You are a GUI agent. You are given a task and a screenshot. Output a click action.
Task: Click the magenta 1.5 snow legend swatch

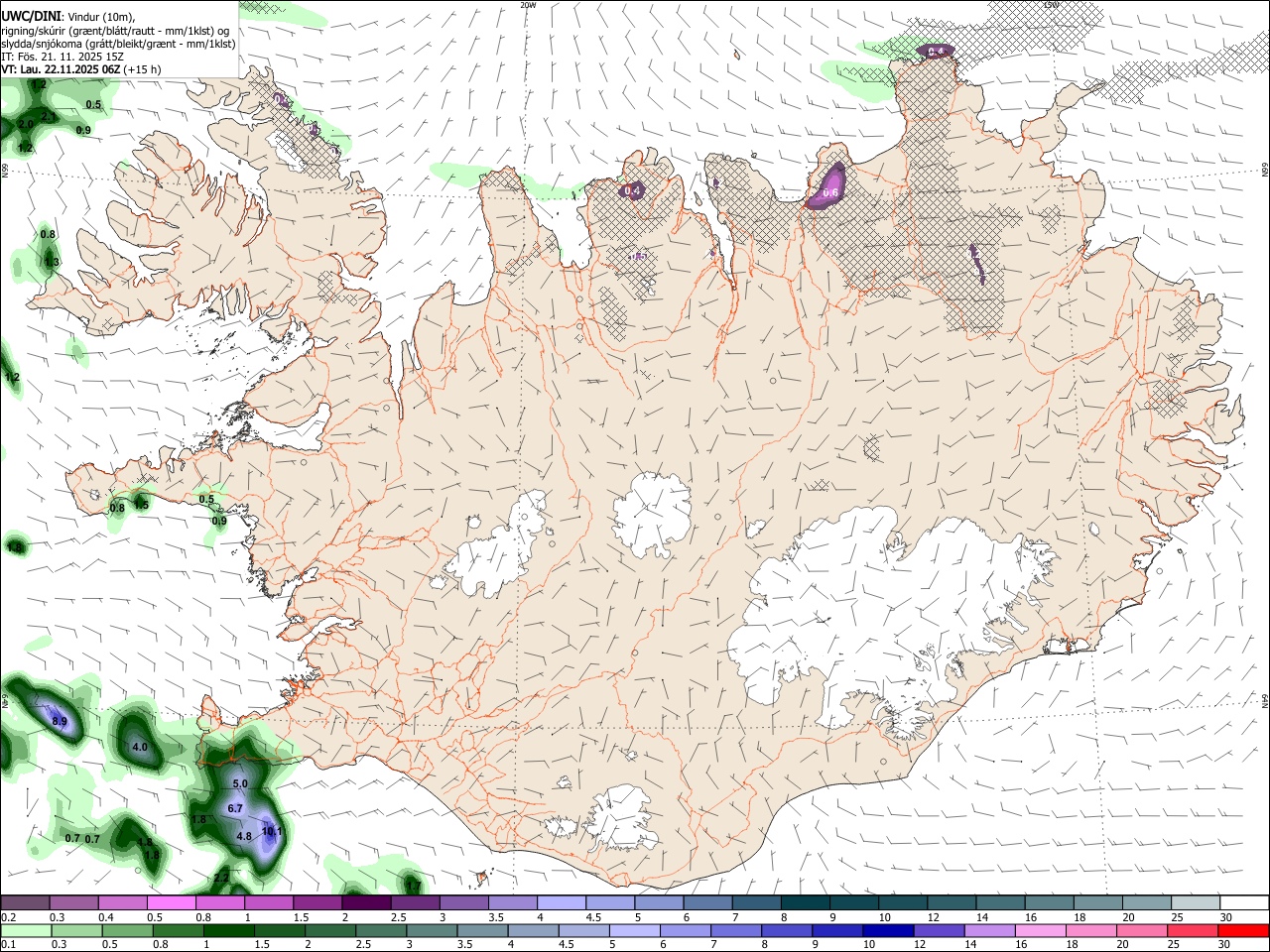317,903
